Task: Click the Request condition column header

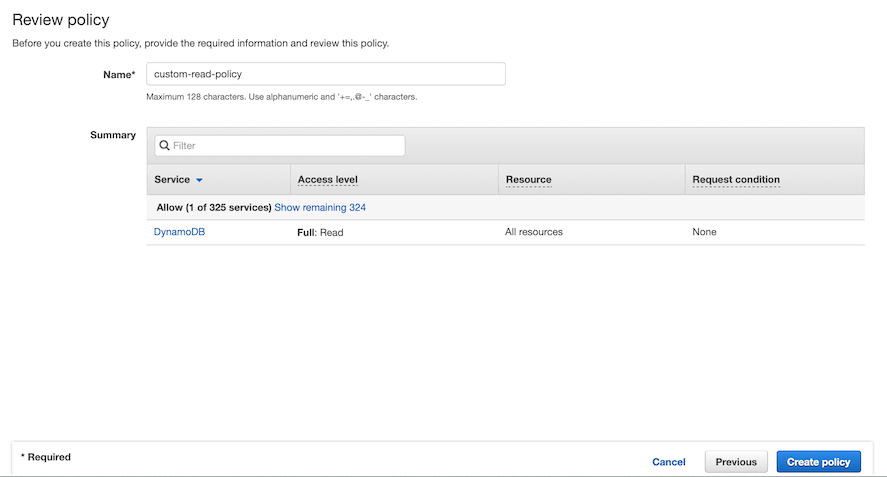Action: 736,180
